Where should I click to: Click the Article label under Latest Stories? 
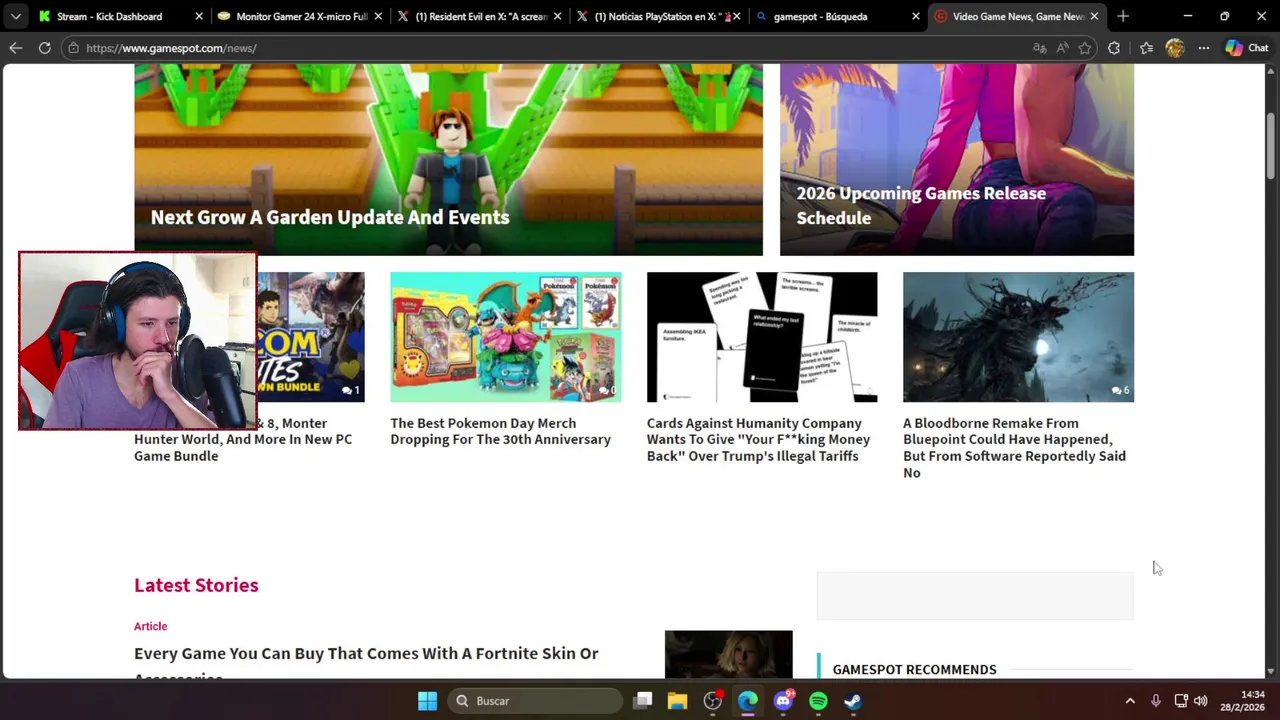coord(150,626)
